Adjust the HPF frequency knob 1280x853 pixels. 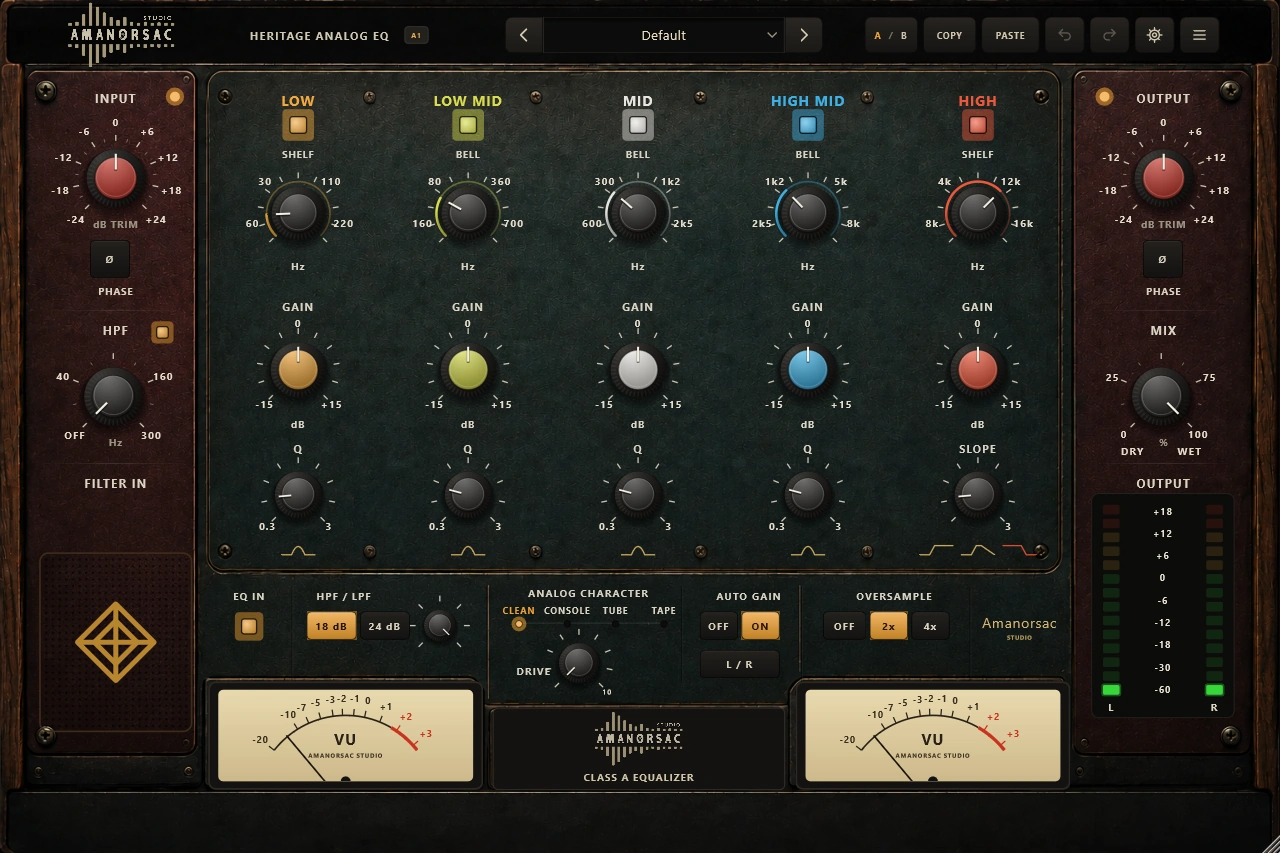tap(113, 397)
